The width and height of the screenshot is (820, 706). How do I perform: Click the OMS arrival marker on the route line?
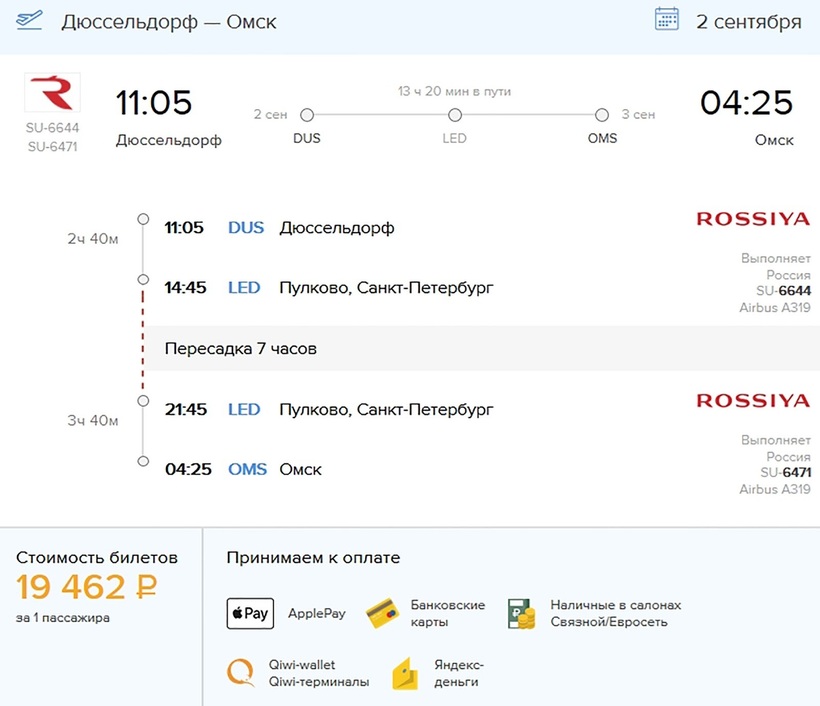pyautogui.click(x=602, y=115)
